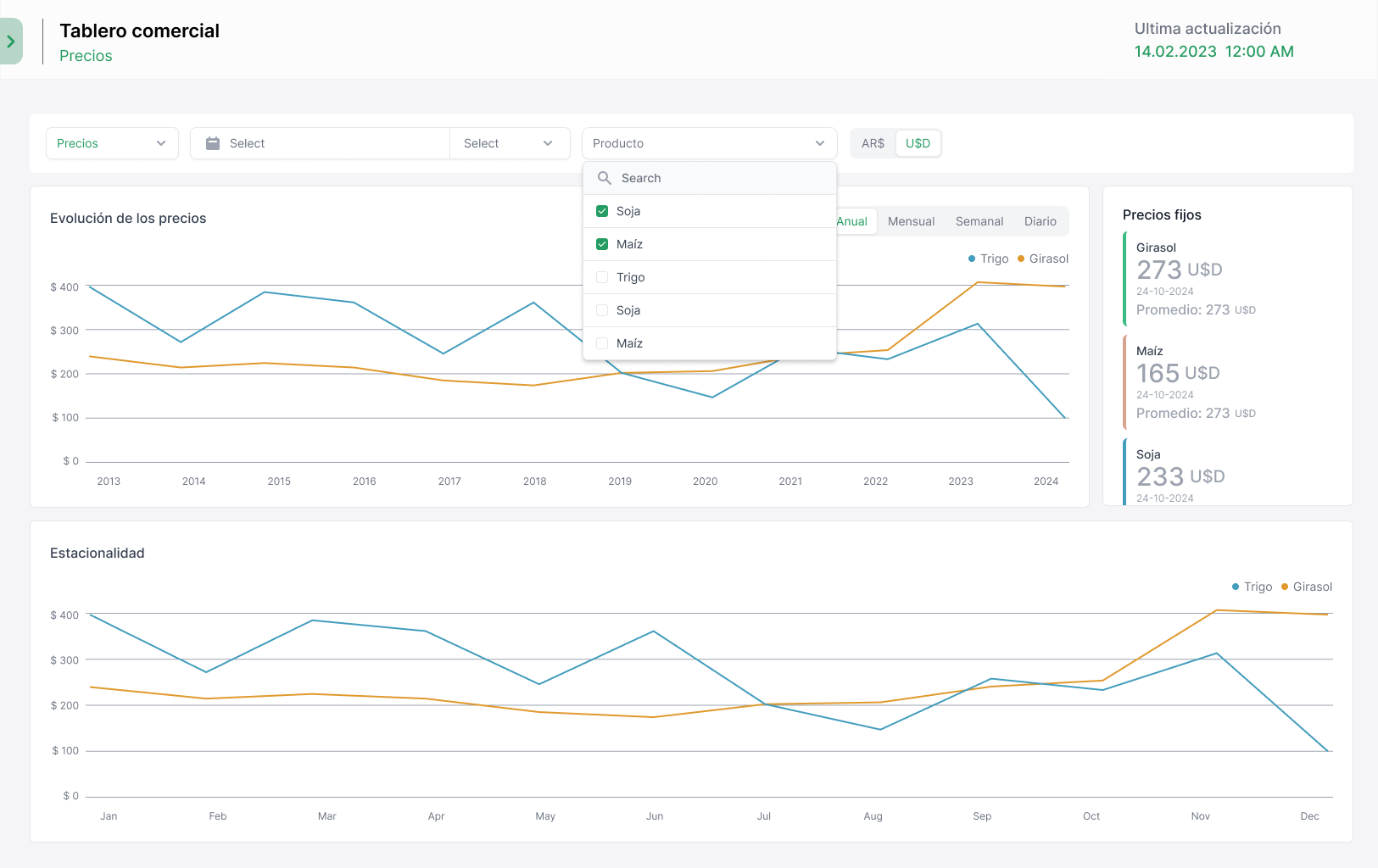Check the Trigo product checkbox
This screenshot has height=868, width=1378.
click(x=602, y=277)
